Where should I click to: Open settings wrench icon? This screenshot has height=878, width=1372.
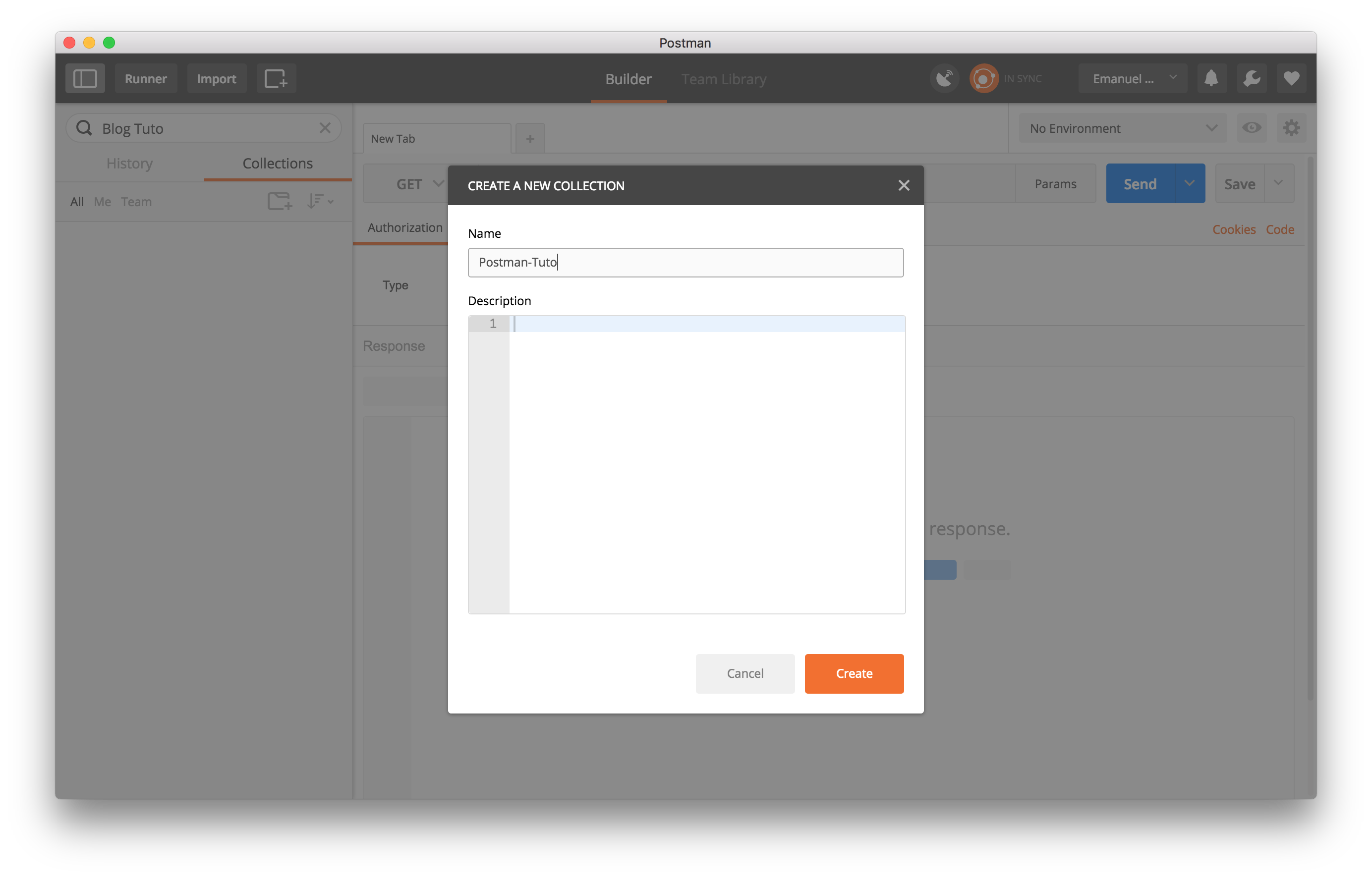(1252, 79)
